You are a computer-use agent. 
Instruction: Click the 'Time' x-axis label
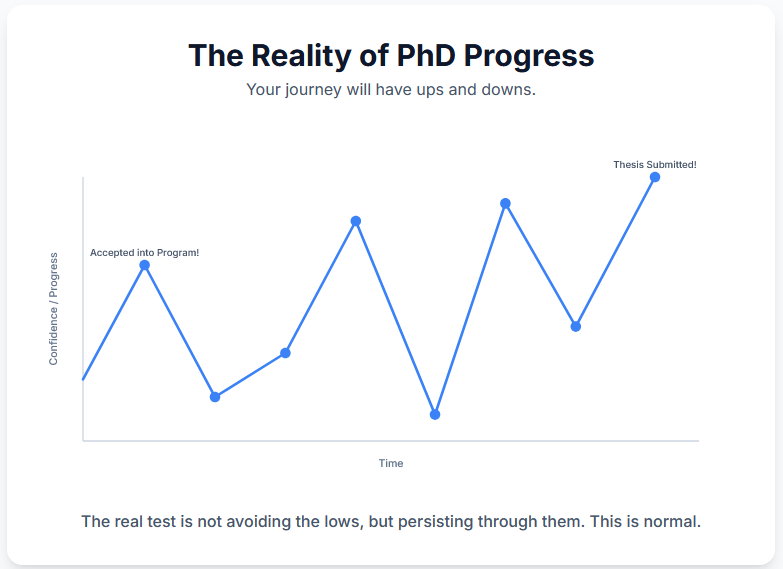coord(391,463)
